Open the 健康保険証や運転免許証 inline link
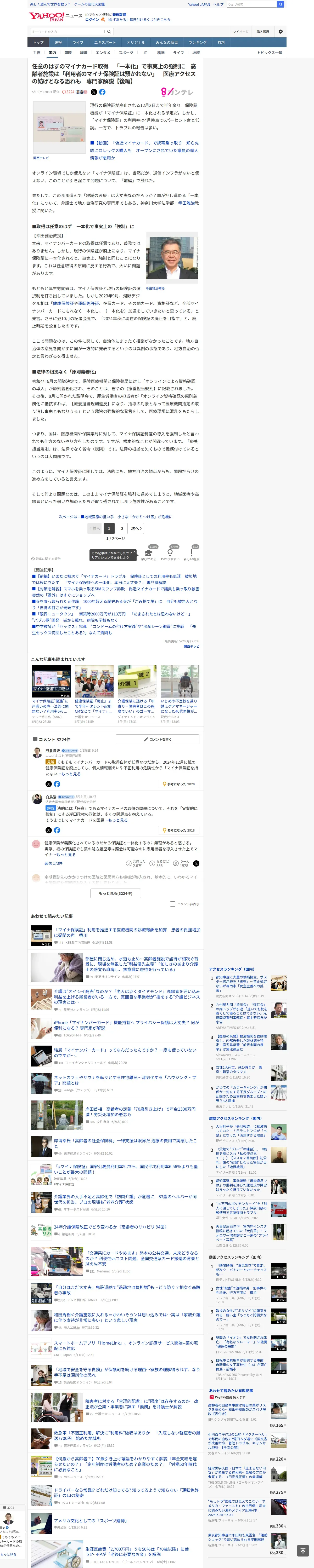The image size is (314, 1568). (x=76, y=303)
